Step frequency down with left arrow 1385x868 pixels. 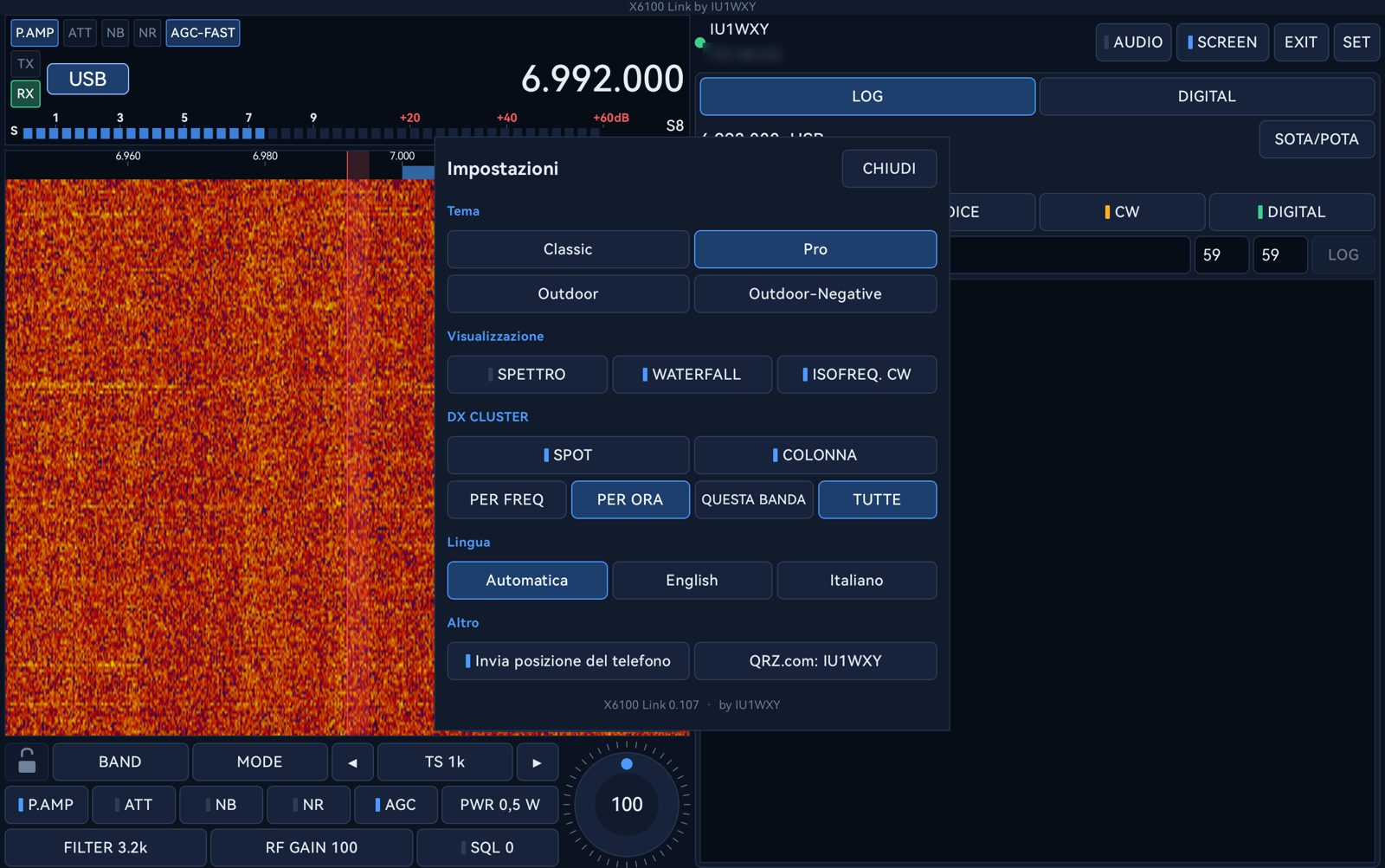352,762
